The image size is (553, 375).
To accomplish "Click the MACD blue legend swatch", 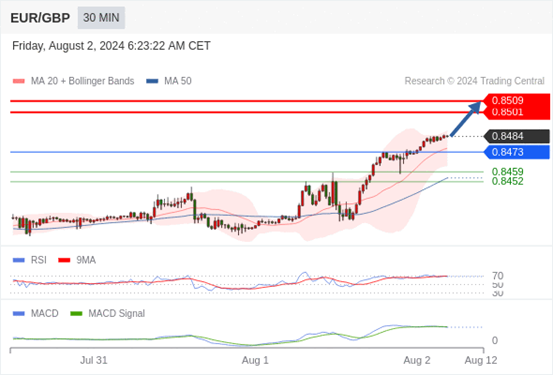I will [x=19, y=313].
